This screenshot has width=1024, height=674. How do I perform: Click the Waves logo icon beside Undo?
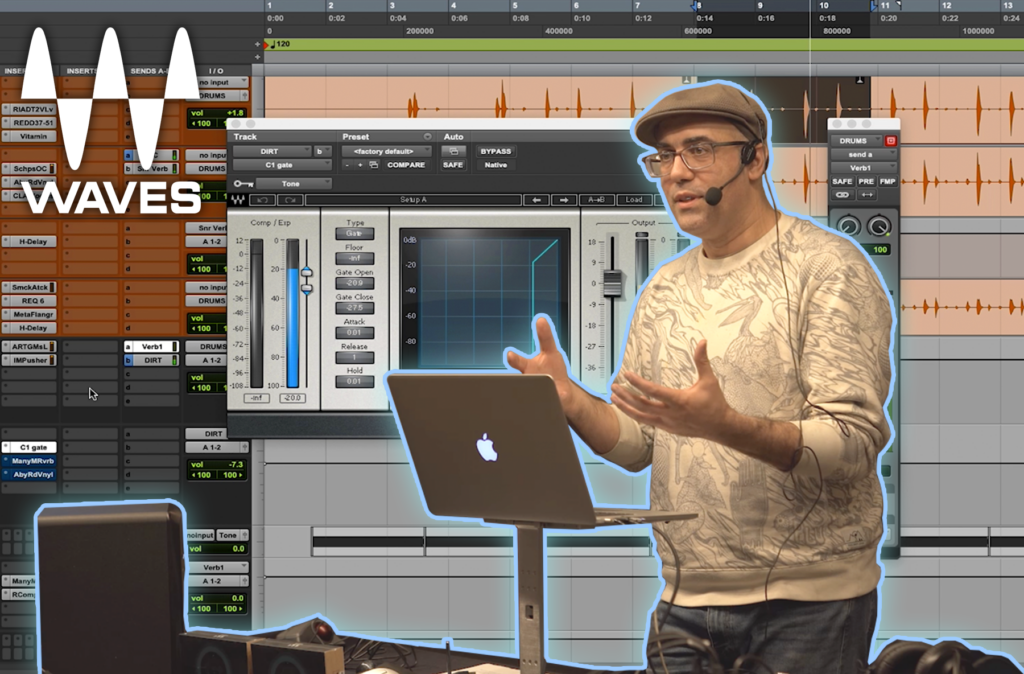(x=238, y=200)
